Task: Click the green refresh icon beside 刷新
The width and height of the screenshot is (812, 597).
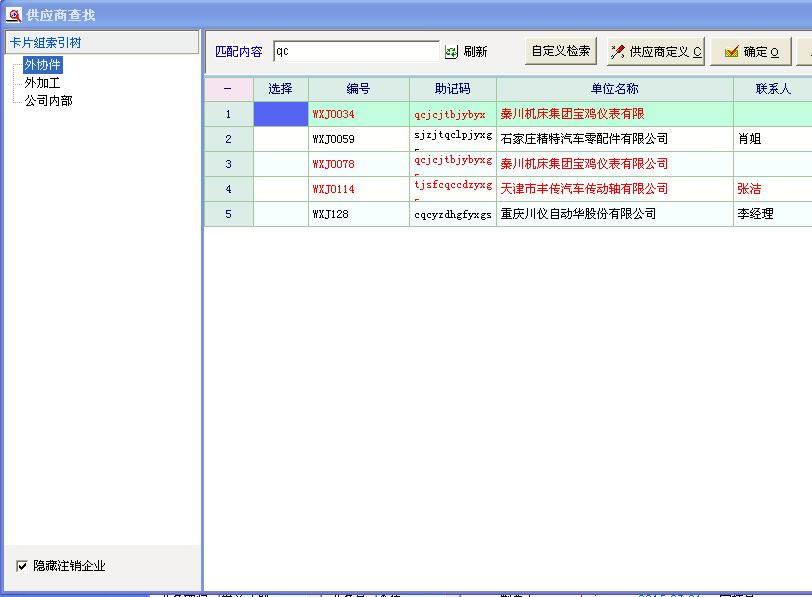Action: pos(451,52)
